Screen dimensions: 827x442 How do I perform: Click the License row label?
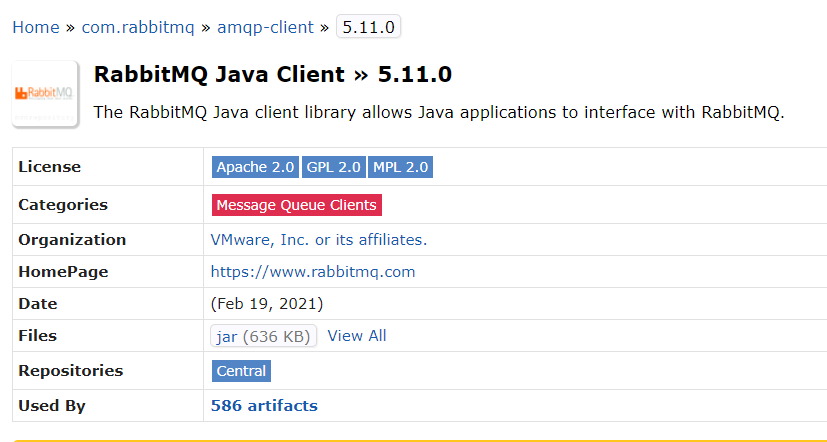pyautogui.click(x=50, y=167)
